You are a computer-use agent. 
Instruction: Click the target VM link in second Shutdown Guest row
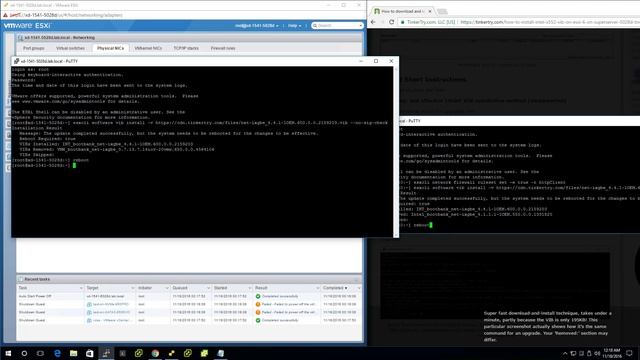[x=111, y=312]
